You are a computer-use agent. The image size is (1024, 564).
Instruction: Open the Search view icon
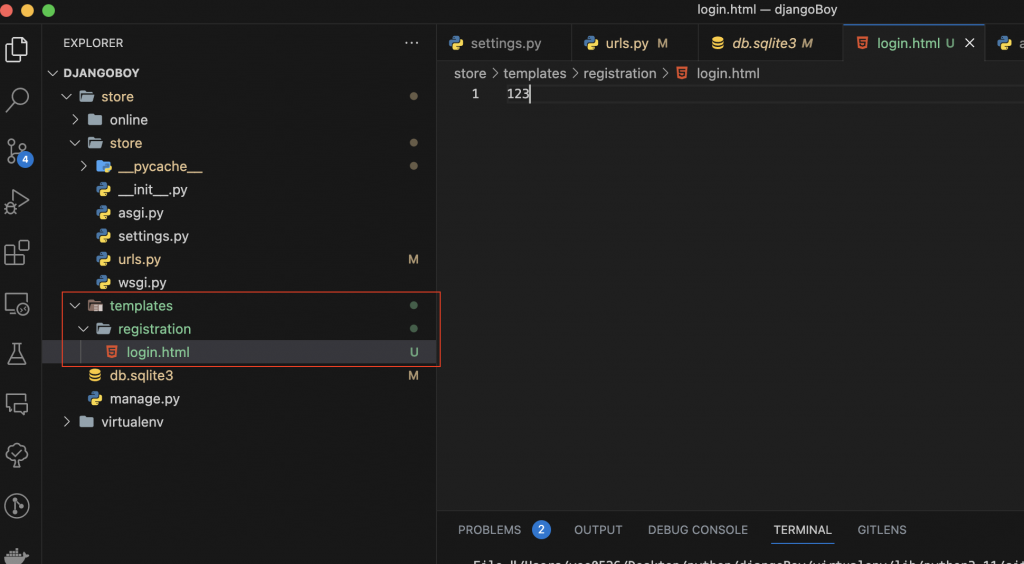(x=17, y=100)
